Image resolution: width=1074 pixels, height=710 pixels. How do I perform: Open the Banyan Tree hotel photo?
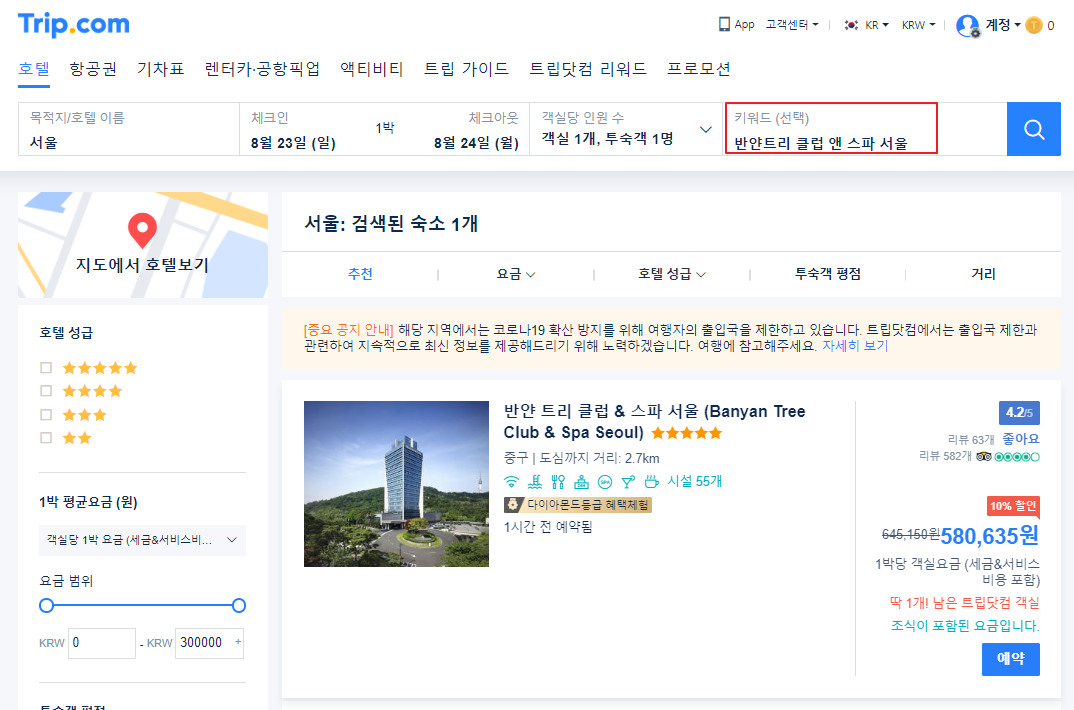coord(397,484)
